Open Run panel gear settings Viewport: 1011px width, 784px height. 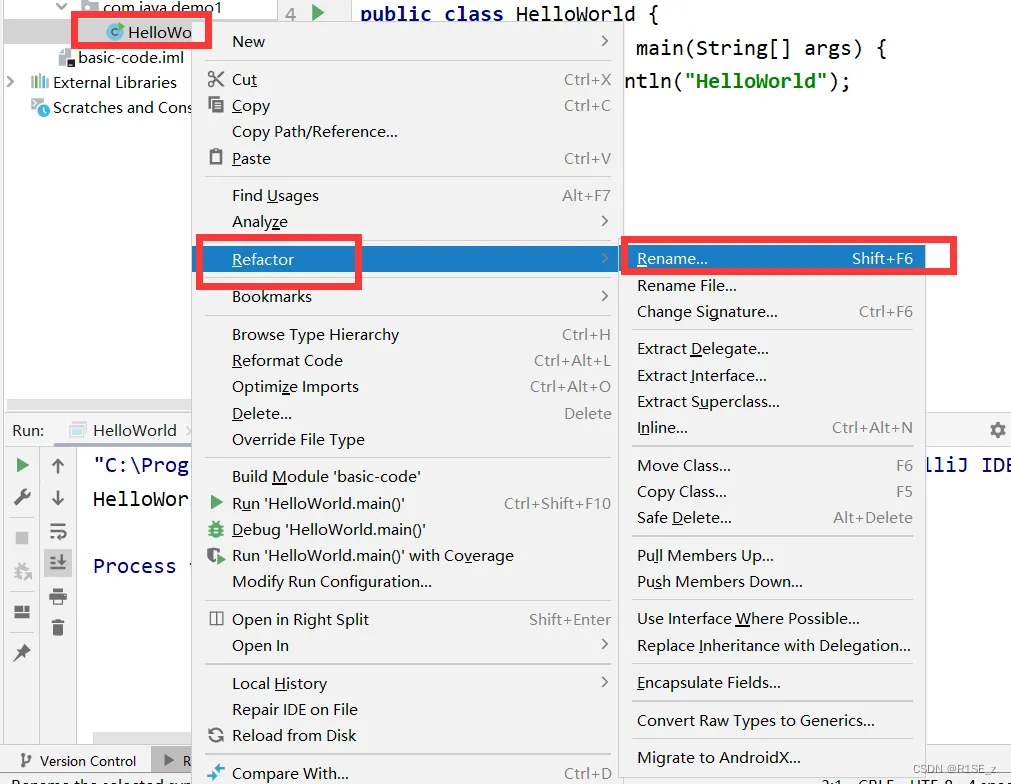point(997,430)
